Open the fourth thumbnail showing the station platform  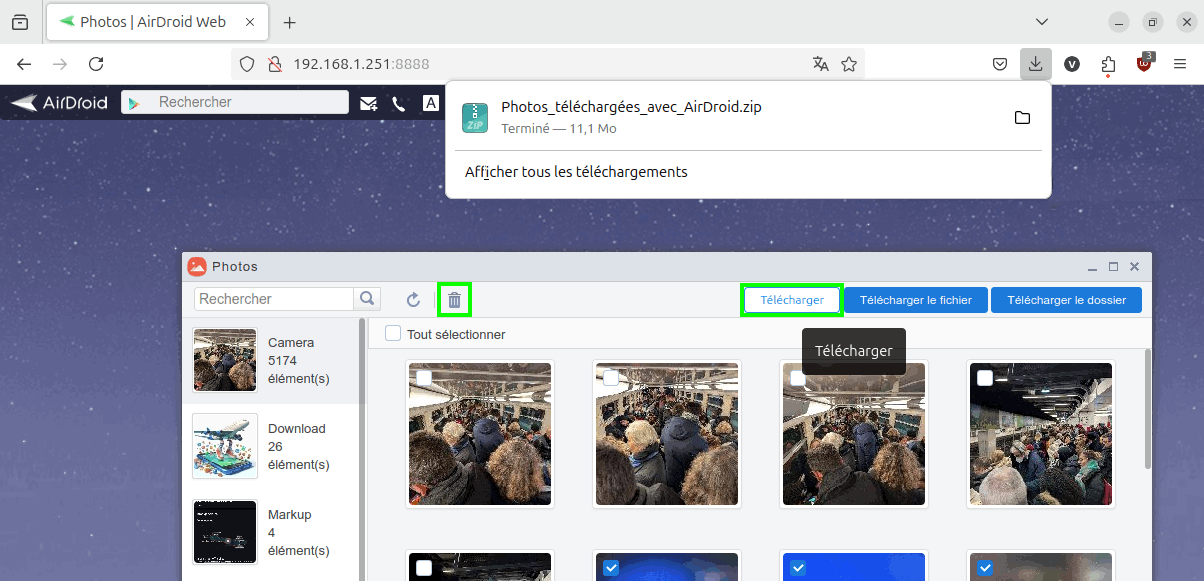(x=1041, y=434)
